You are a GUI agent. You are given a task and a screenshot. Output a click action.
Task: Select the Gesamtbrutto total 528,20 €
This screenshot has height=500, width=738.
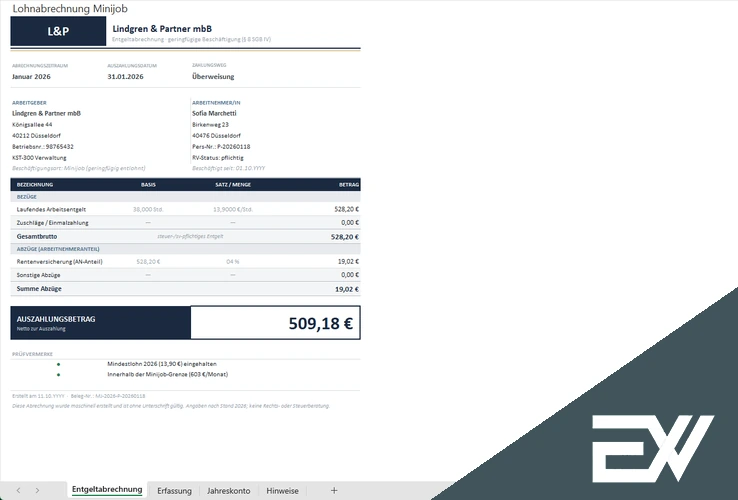[345, 237]
